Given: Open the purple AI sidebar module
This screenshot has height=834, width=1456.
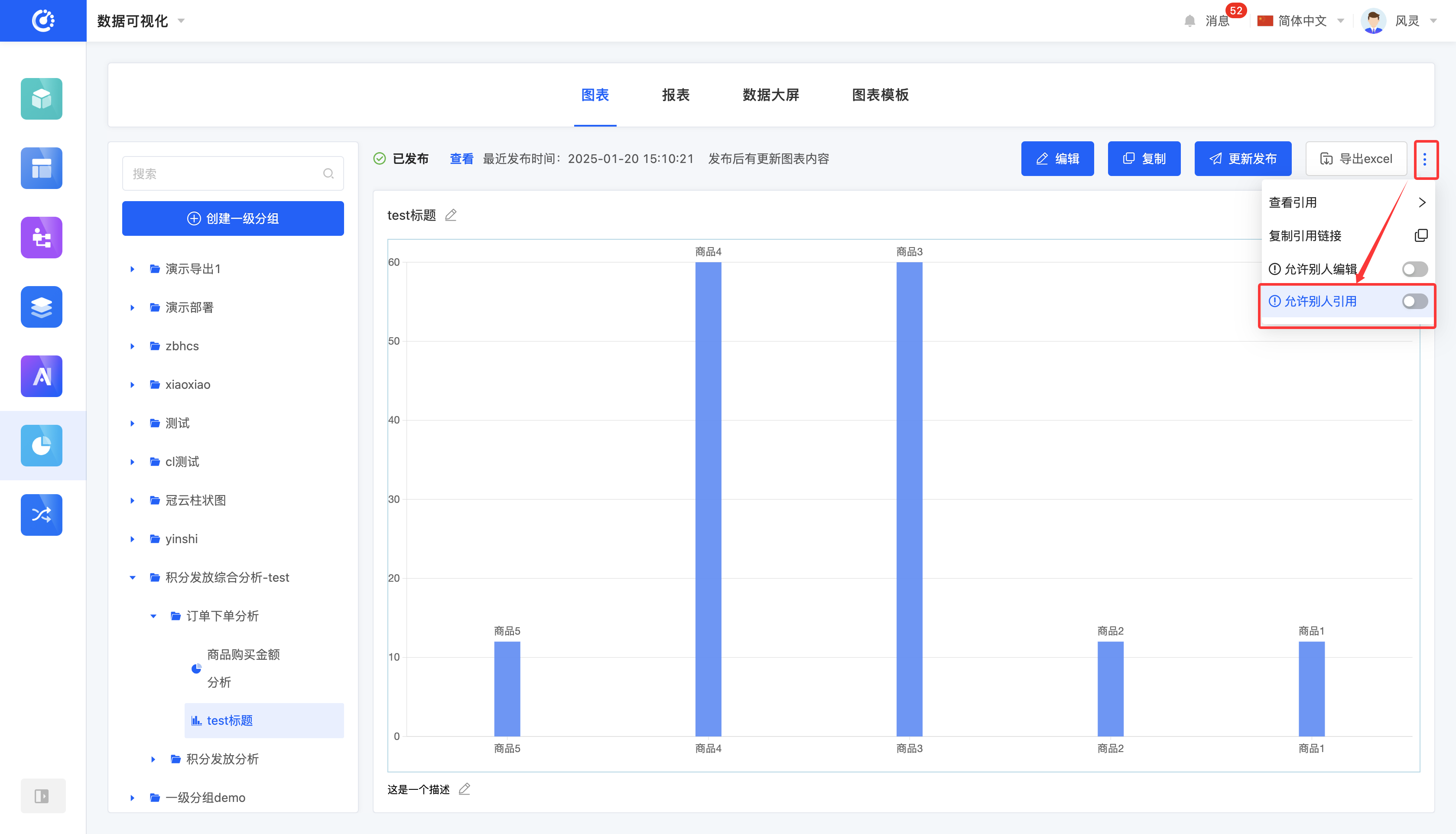Looking at the screenshot, I should tap(41, 376).
